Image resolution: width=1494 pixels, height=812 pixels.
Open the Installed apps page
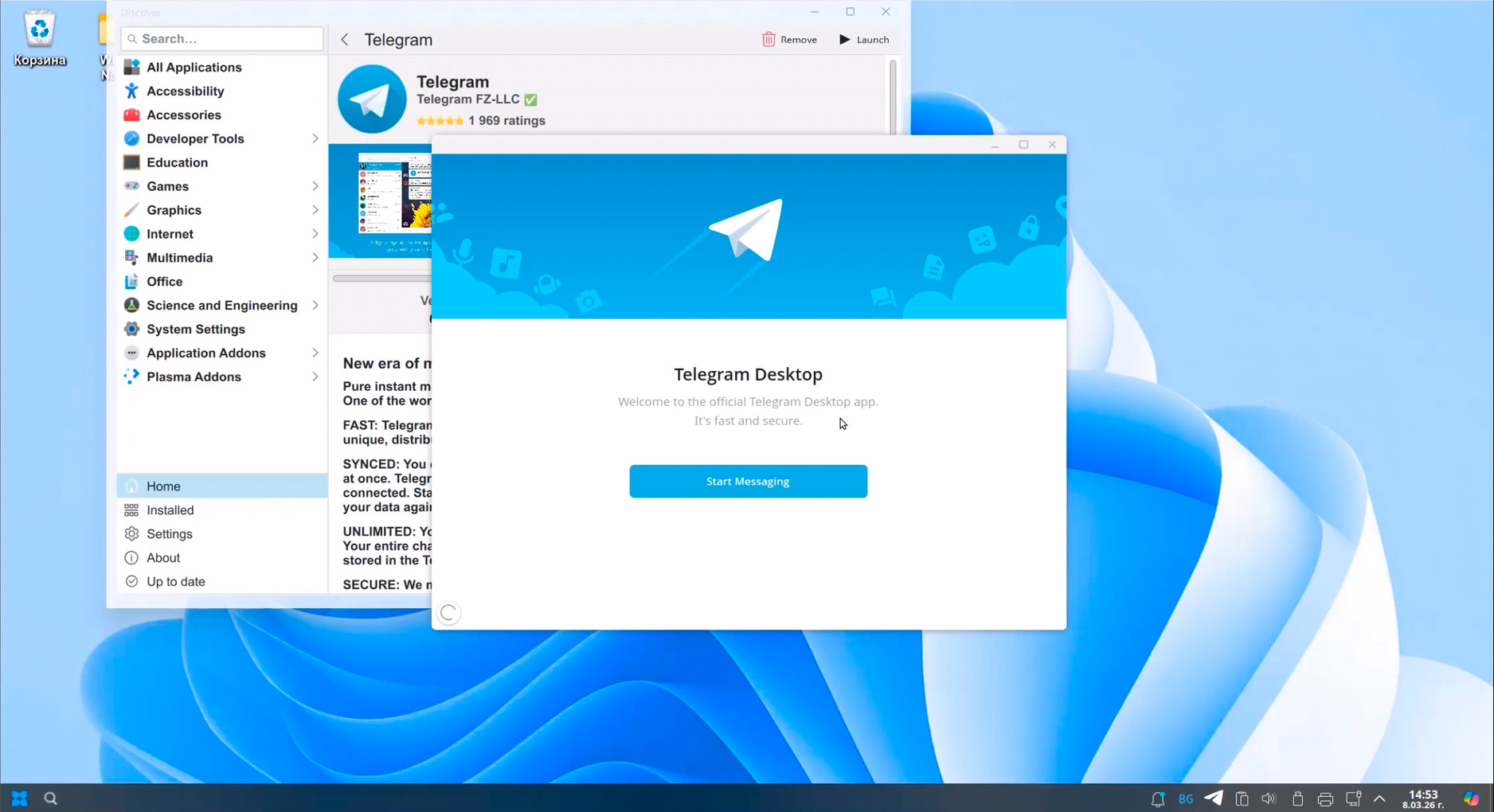click(x=222, y=510)
